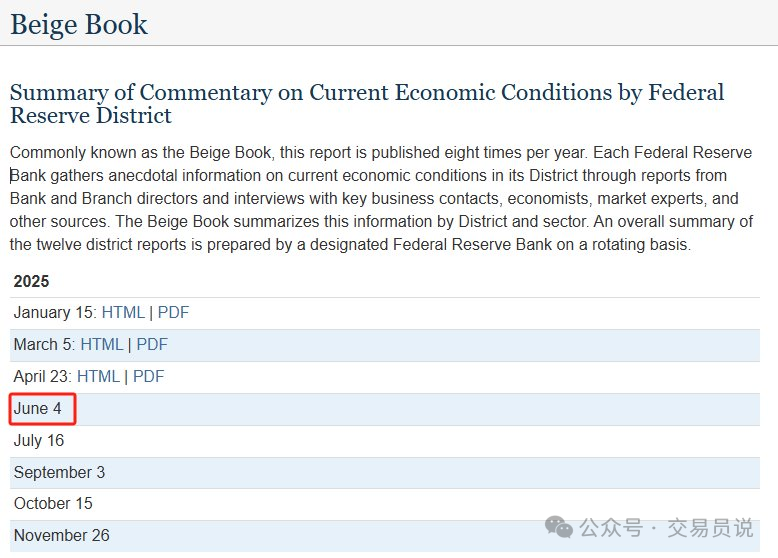This screenshot has width=778, height=558.
Task: Click the 交易员说 watermark text
Action: pos(710,528)
